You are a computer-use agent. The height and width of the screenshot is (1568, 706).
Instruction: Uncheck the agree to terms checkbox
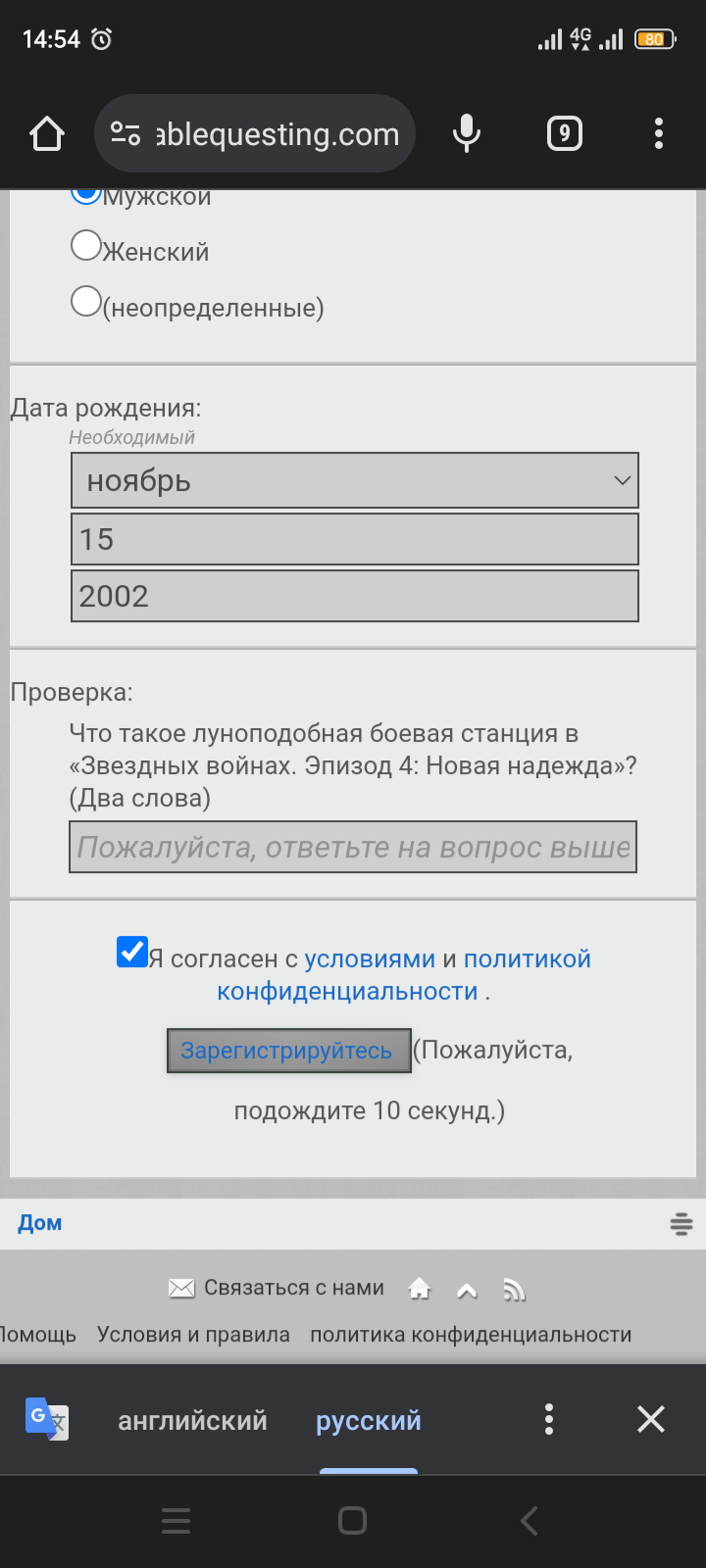[x=132, y=952]
